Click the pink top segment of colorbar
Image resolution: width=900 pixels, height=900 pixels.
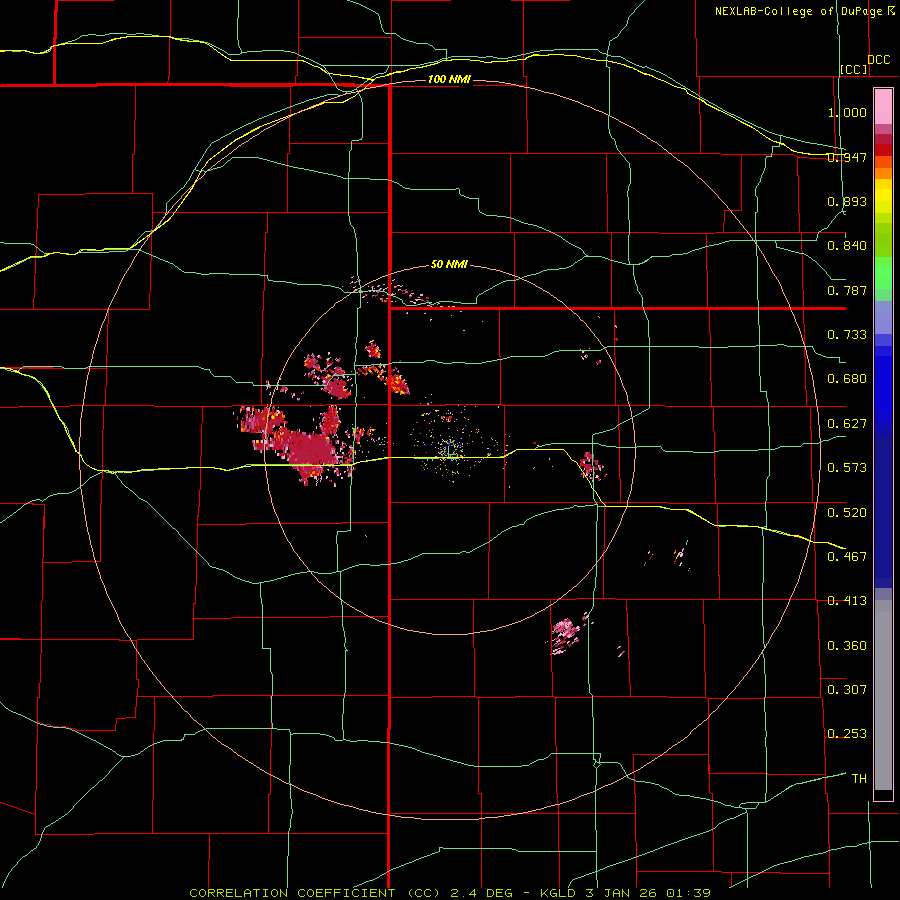[x=883, y=107]
